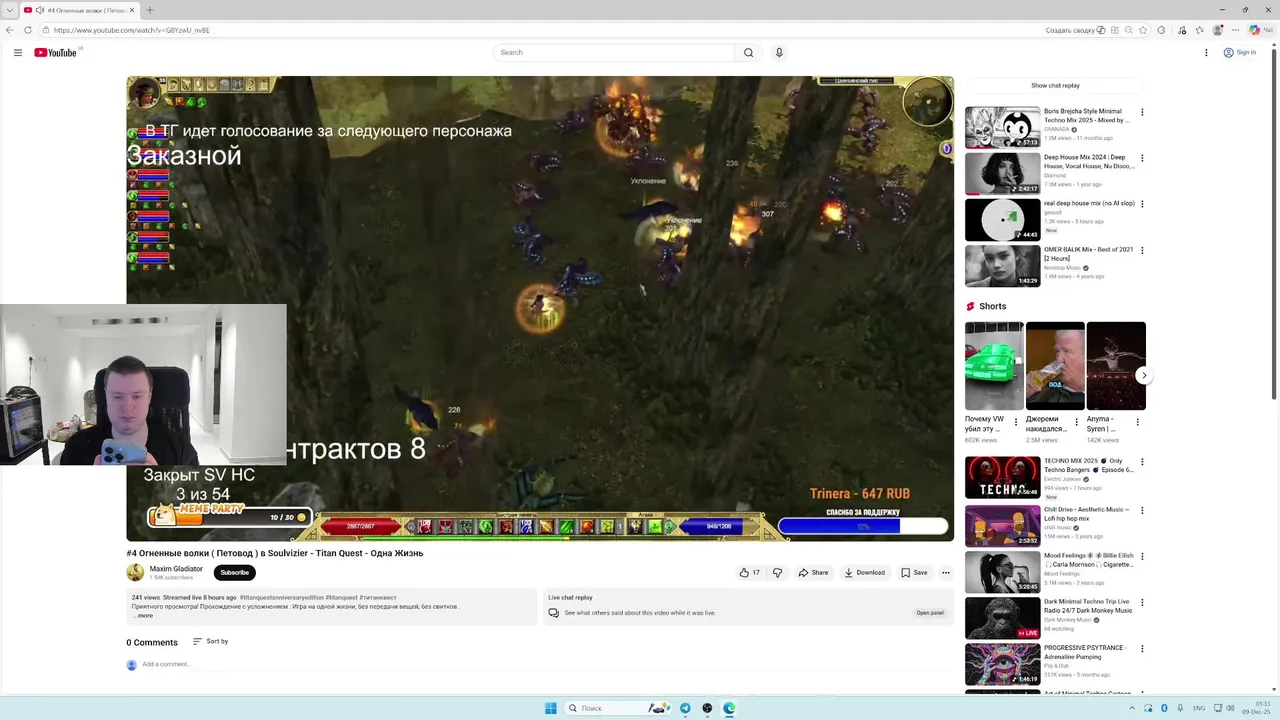Click Создать сводку in address bar
Screen dimensions: 1280x720
[1075, 30]
